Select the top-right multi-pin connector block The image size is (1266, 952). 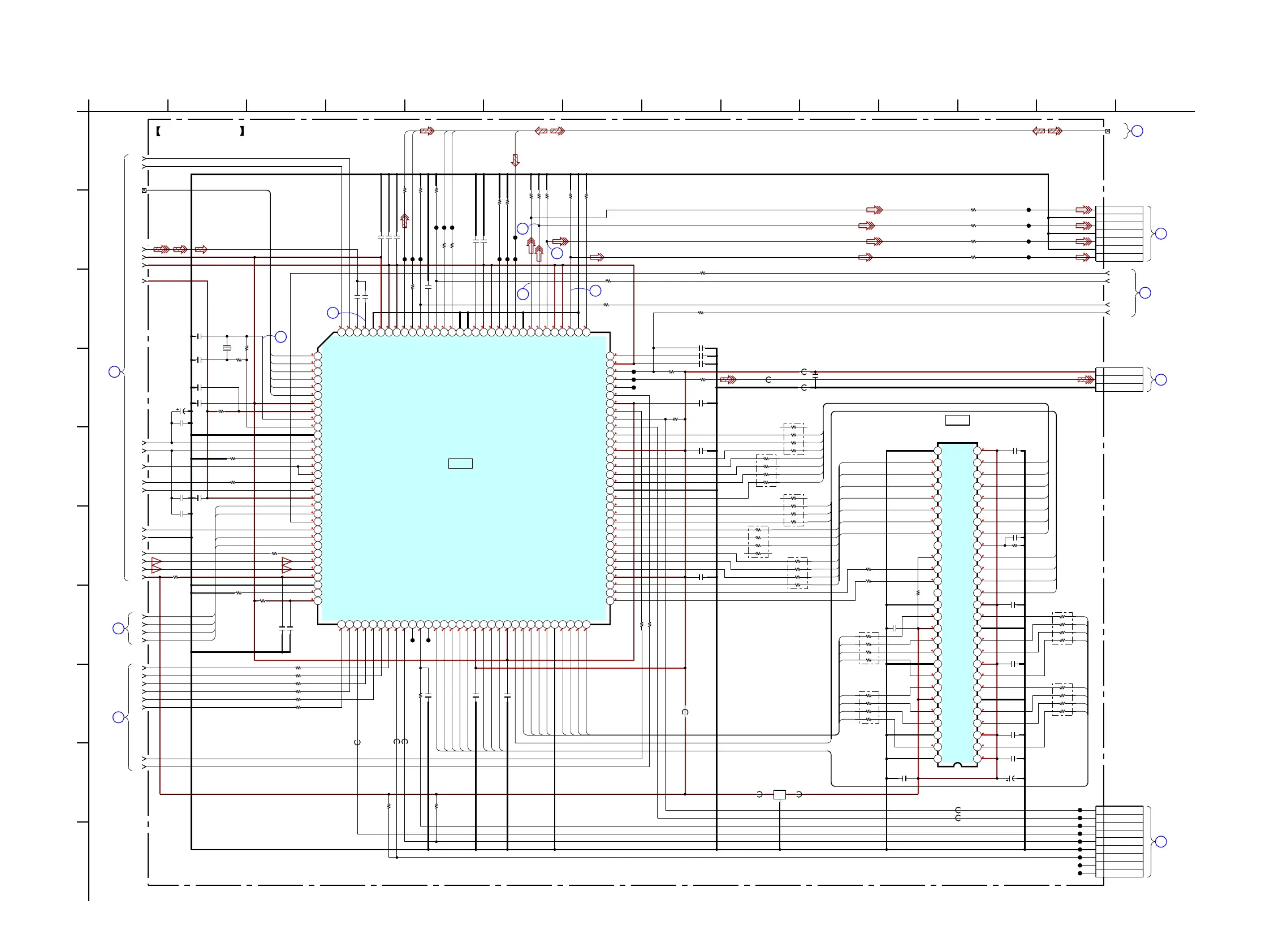pos(1119,233)
